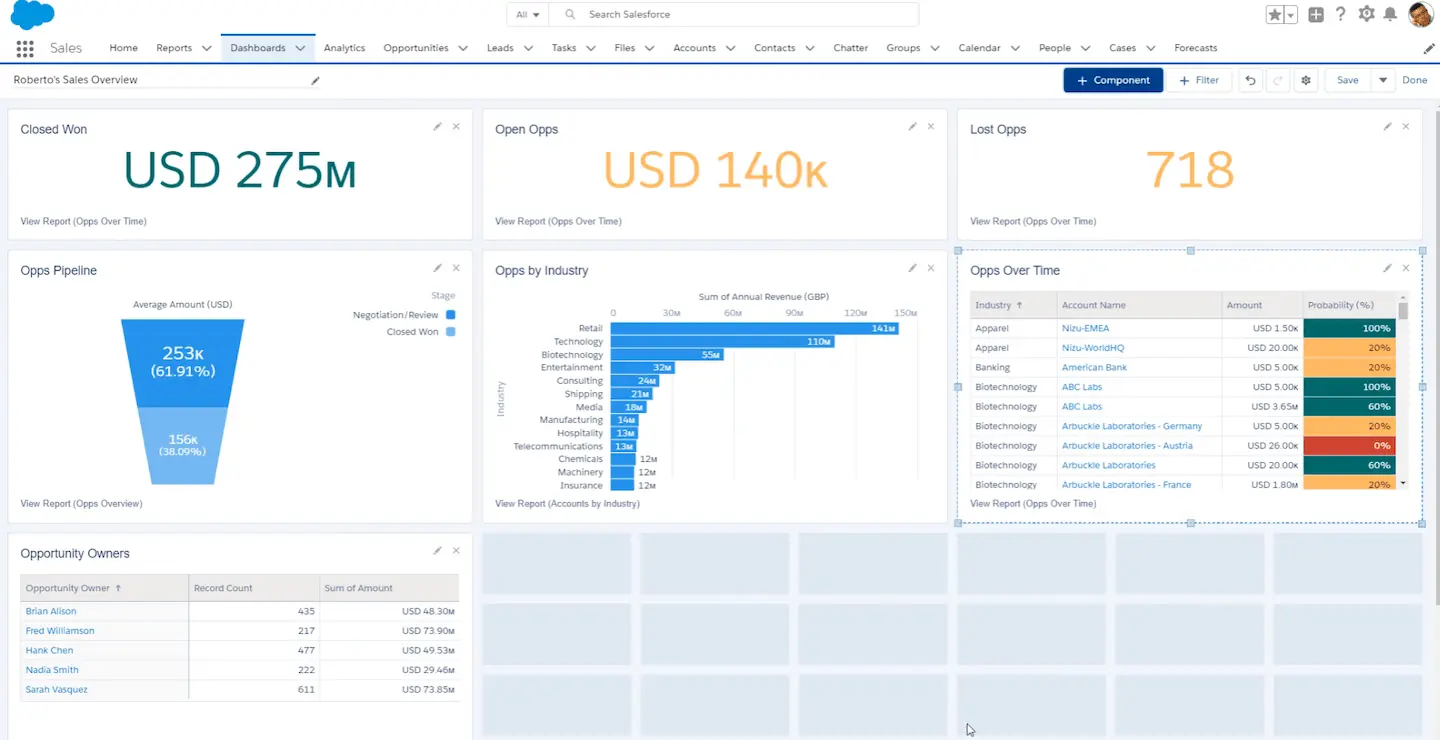The height and width of the screenshot is (740, 1440).
Task: Remove the Opps Pipeline component
Action: (456, 268)
